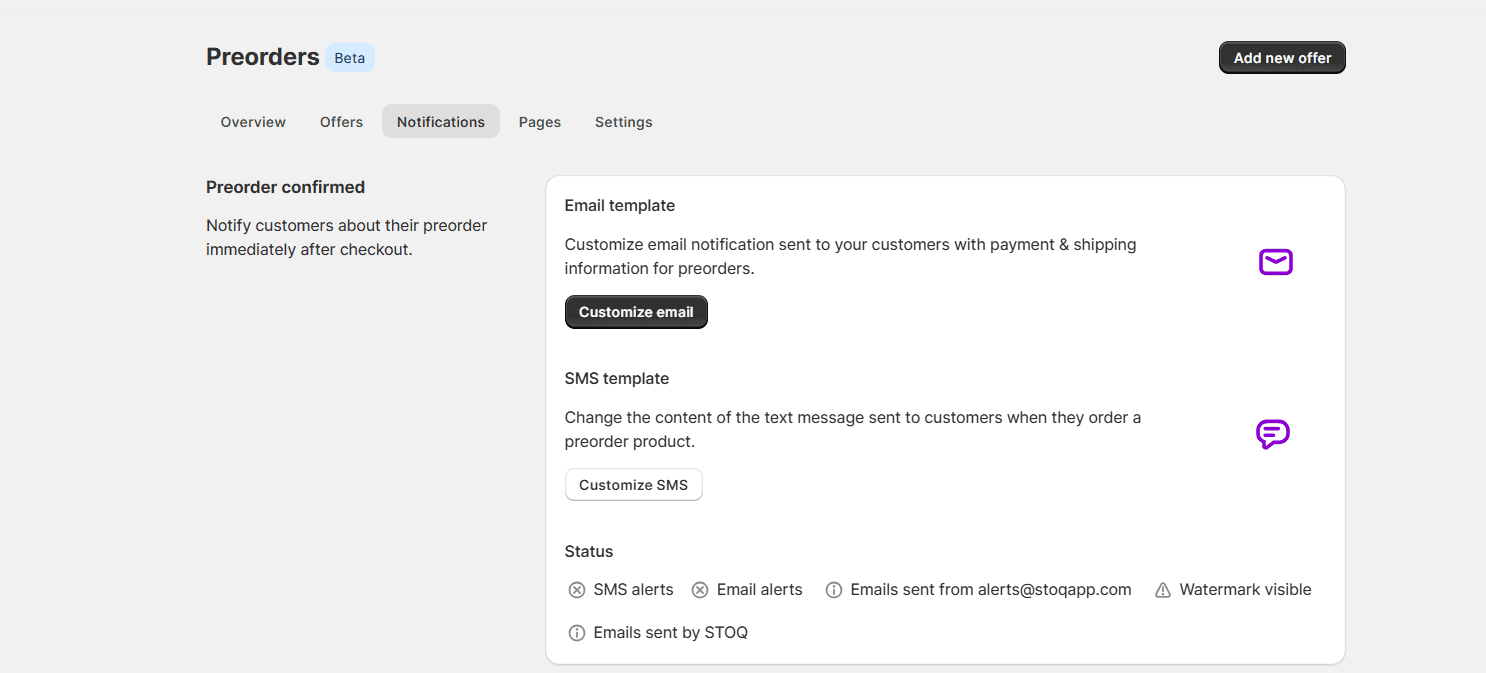The width and height of the screenshot is (1486, 673).
Task: Click the disabled icon beside SMS alerts
Action: (x=577, y=590)
